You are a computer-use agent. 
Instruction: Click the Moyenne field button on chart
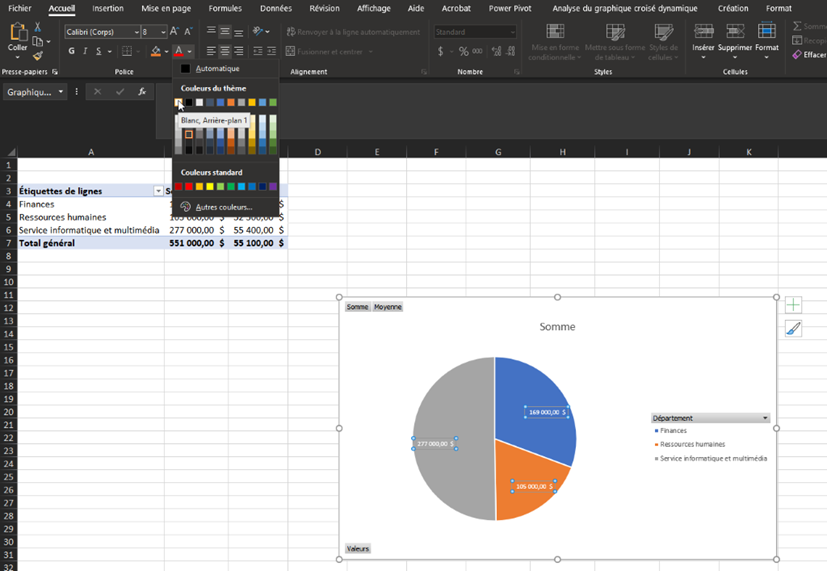pyautogui.click(x=387, y=307)
